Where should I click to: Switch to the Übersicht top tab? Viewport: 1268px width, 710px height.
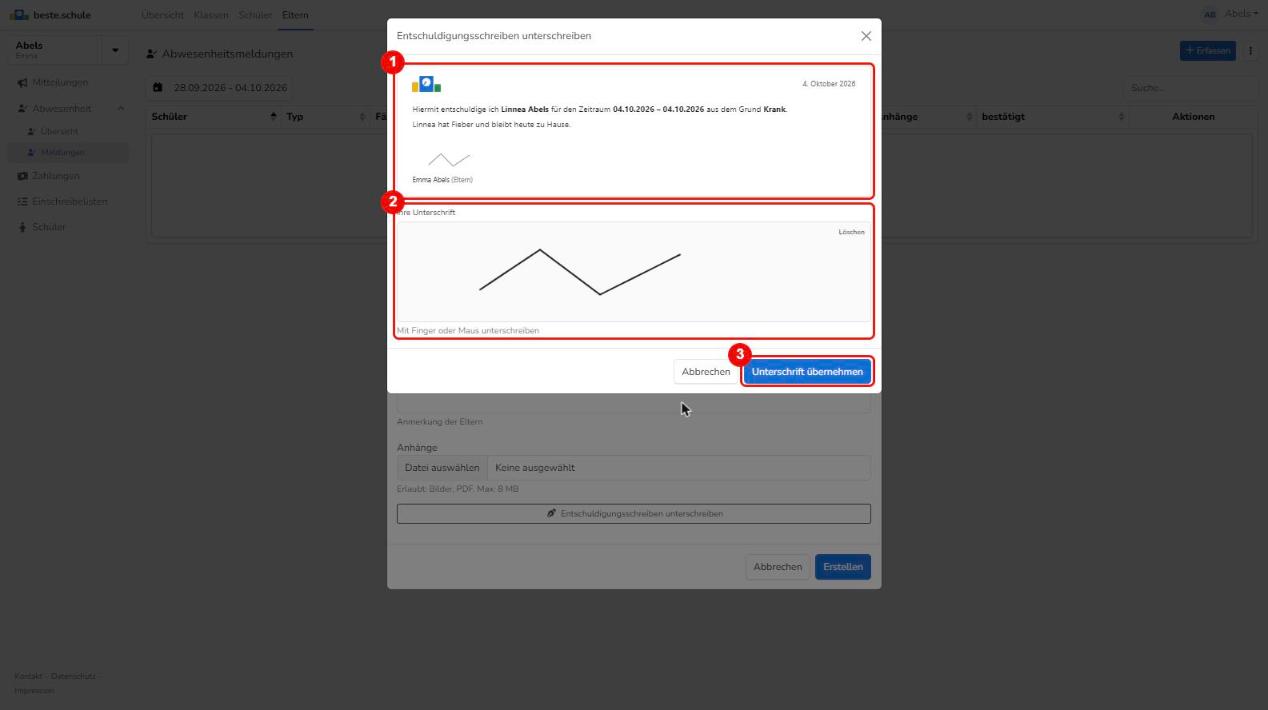[x=162, y=15]
